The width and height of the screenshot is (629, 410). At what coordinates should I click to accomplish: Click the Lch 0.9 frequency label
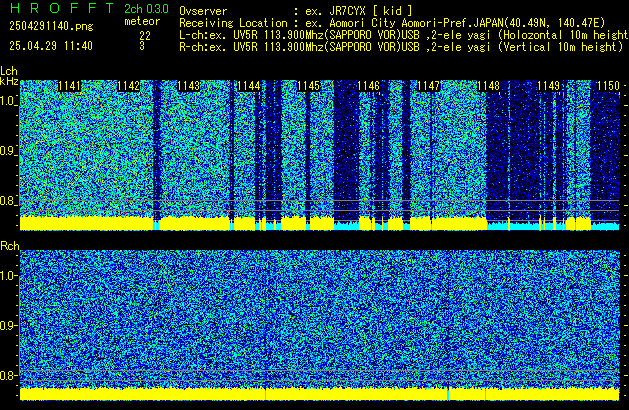pos(7,151)
